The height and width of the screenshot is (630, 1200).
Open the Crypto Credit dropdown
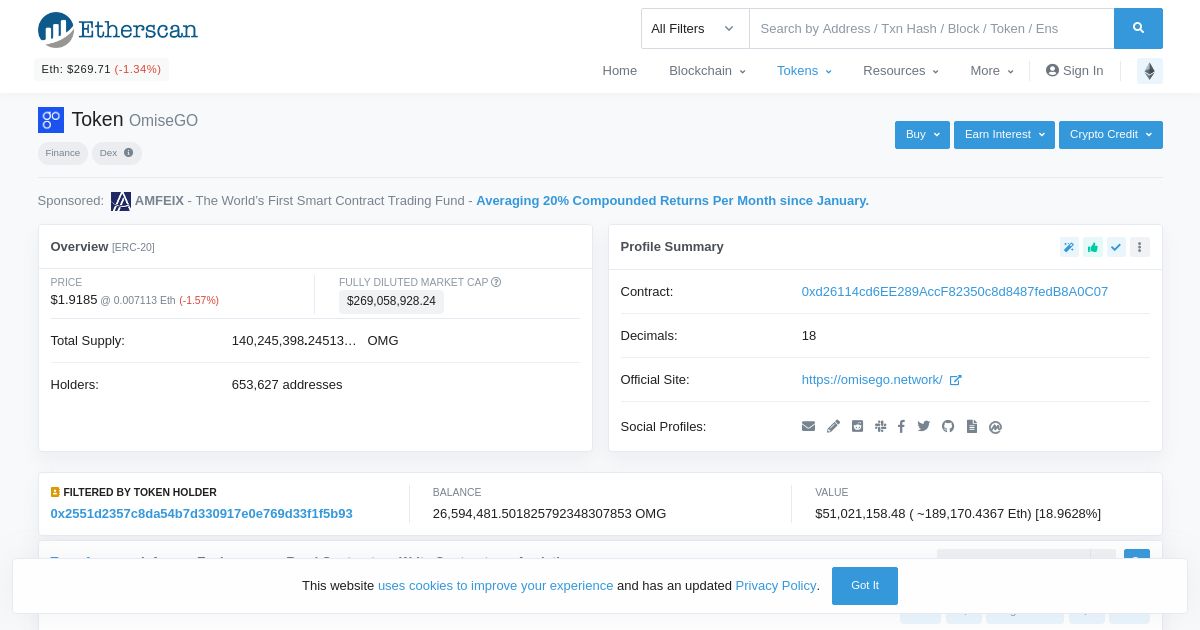[1111, 135]
